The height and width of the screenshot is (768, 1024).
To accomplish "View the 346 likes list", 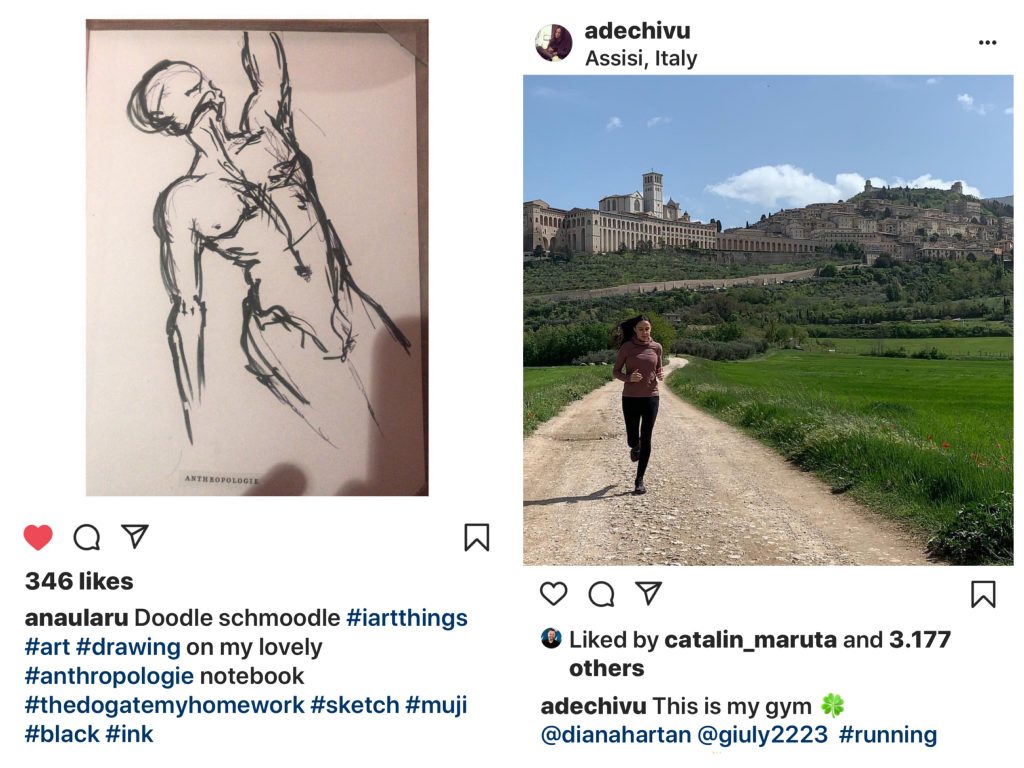I will [79, 581].
